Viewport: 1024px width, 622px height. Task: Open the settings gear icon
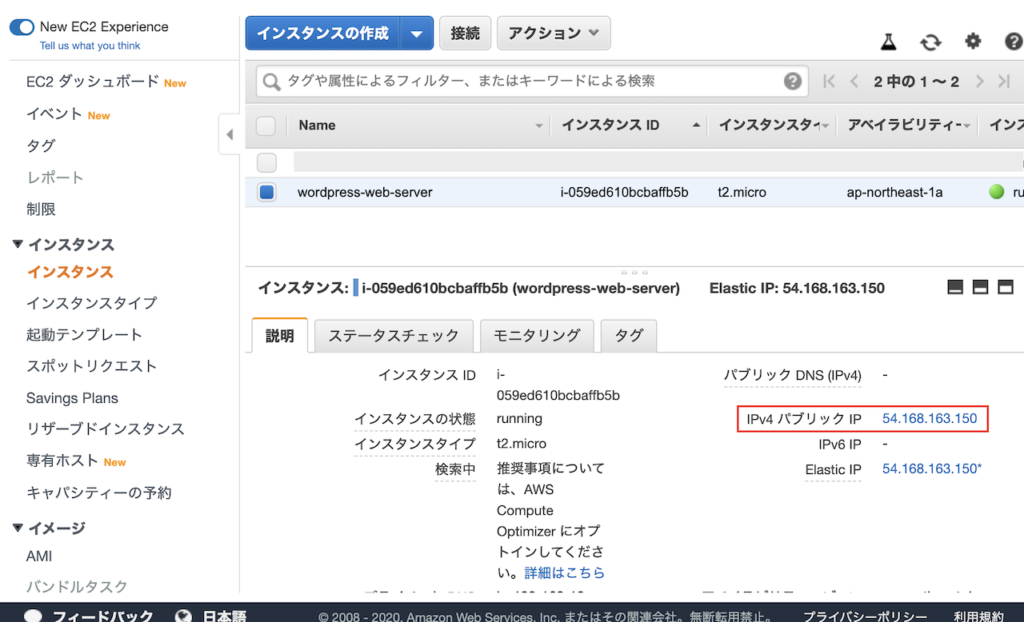pos(973,41)
